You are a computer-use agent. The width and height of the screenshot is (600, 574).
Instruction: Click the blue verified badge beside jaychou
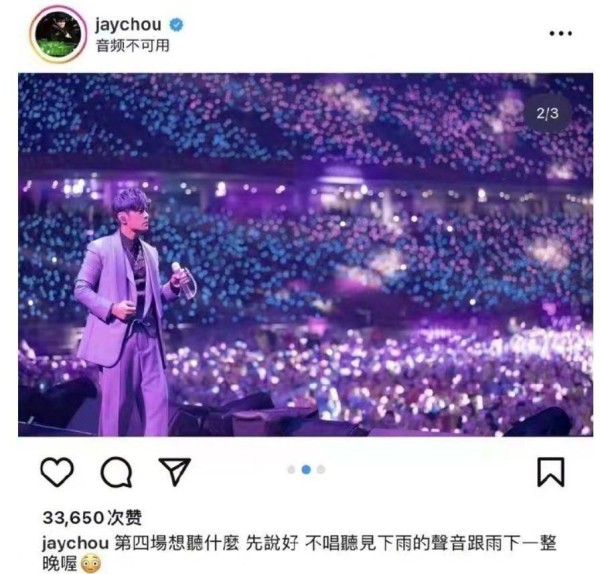(176, 25)
